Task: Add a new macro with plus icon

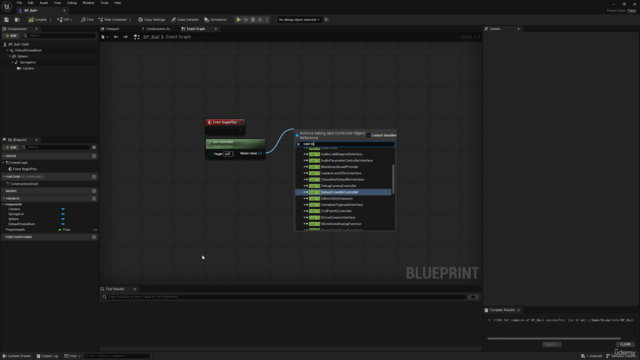Action: [x=94, y=191]
